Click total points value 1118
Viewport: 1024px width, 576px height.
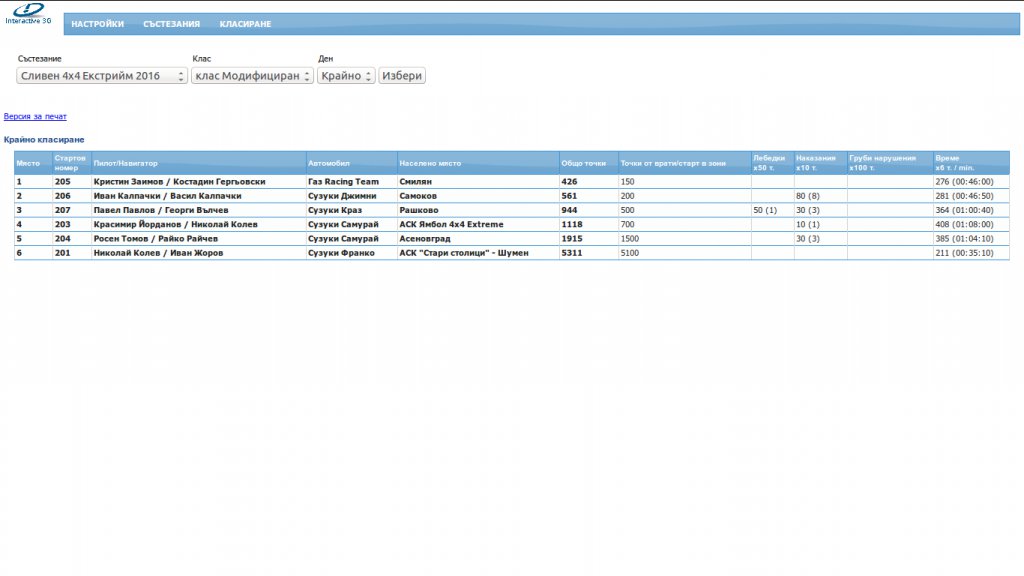[x=572, y=225]
